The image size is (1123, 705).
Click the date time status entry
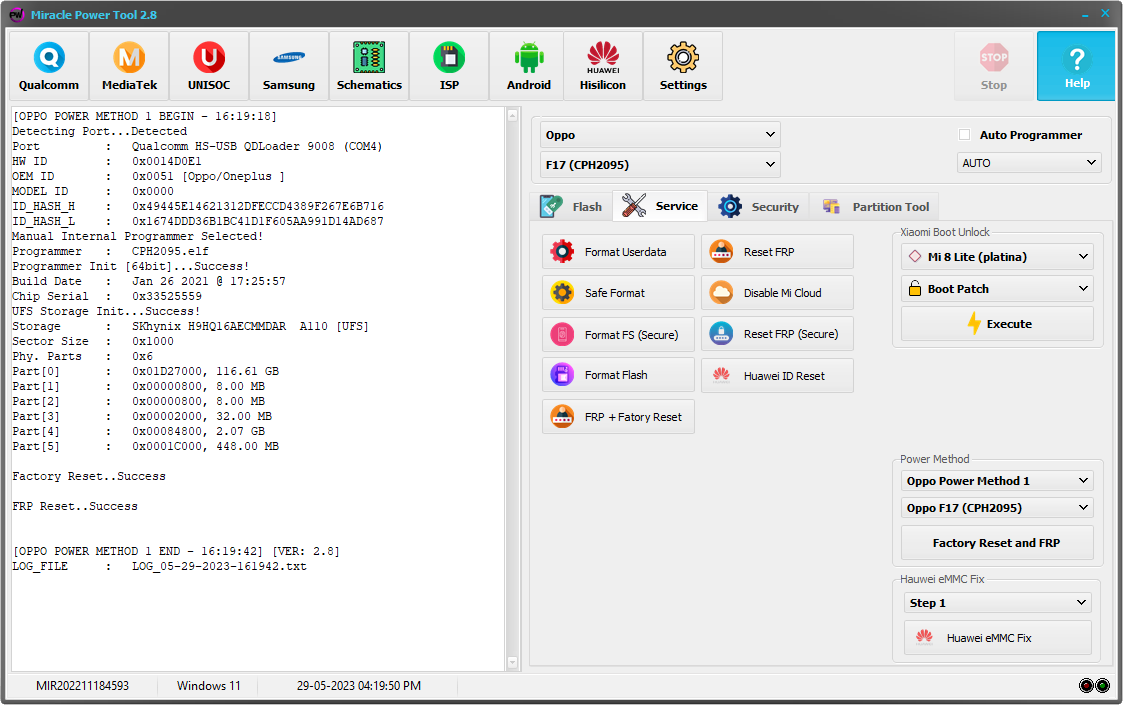pos(359,686)
